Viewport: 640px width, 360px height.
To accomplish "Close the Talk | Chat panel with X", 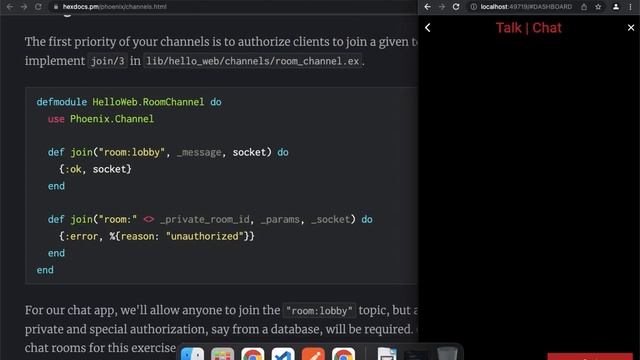I will pyautogui.click(x=631, y=28).
